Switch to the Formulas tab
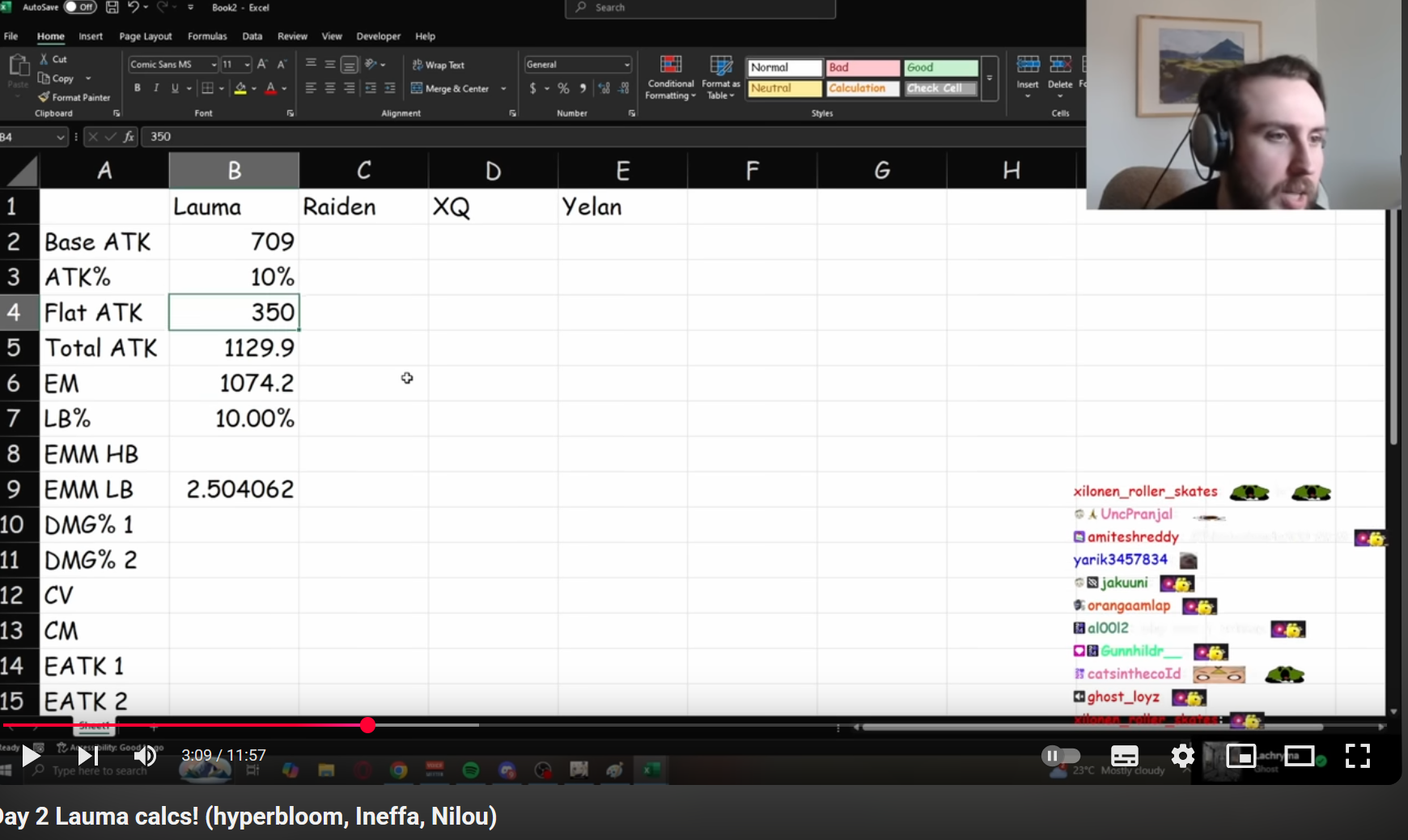 click(207, 36)
